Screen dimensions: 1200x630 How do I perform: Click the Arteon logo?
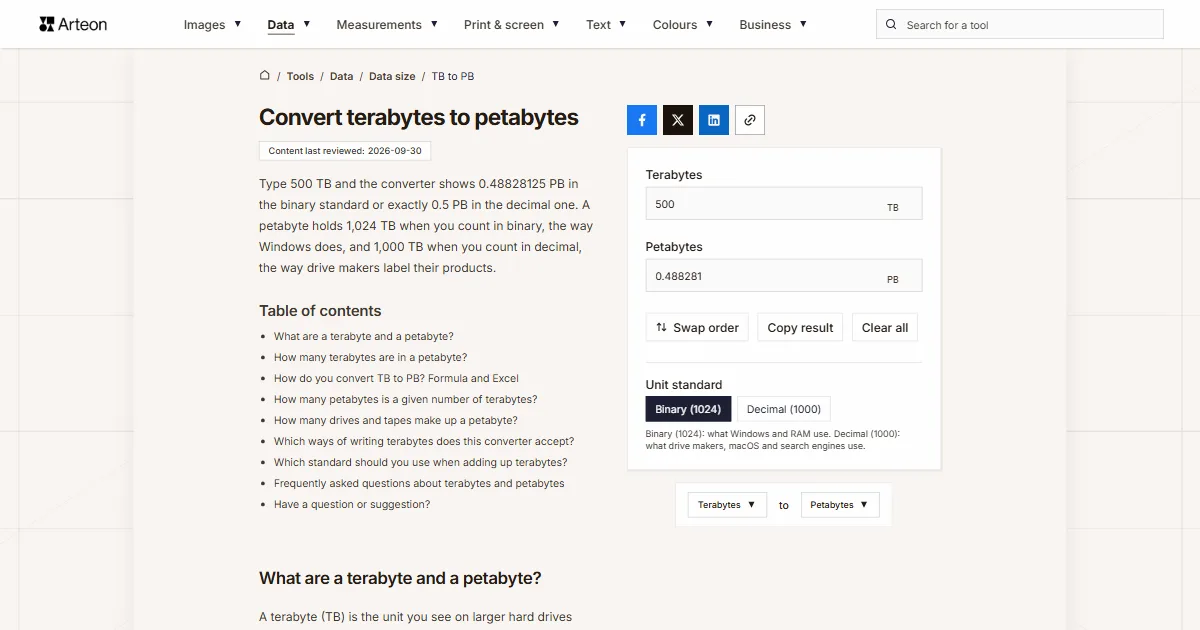[73, 24]
